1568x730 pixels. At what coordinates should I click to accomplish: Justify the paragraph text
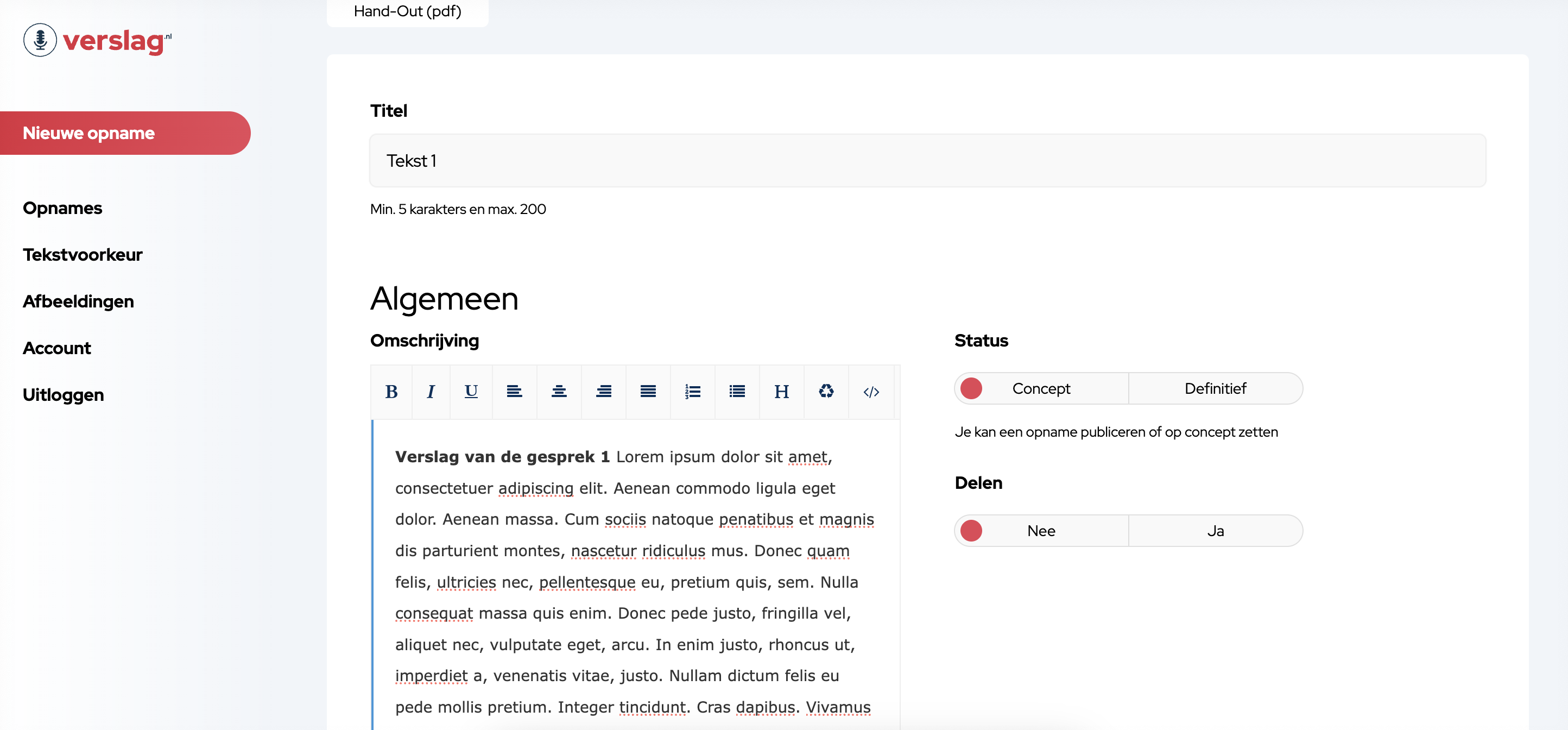[648, 392]
